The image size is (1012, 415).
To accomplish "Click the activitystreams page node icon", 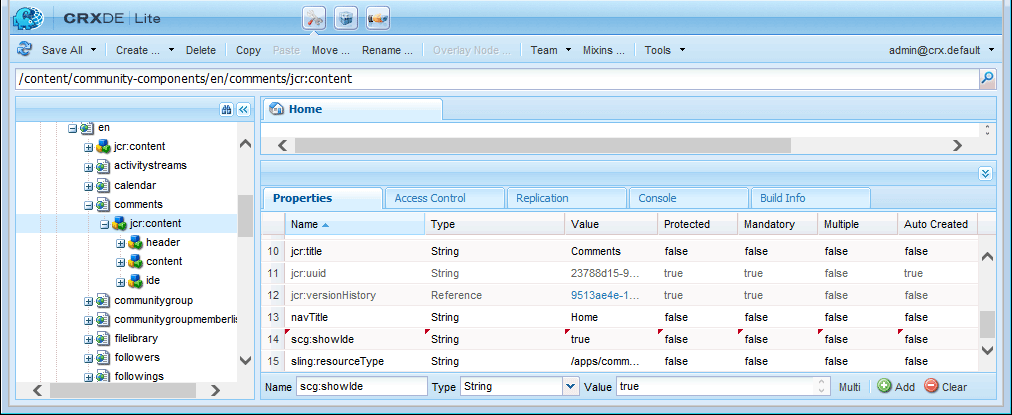I will tap(103, 166).
